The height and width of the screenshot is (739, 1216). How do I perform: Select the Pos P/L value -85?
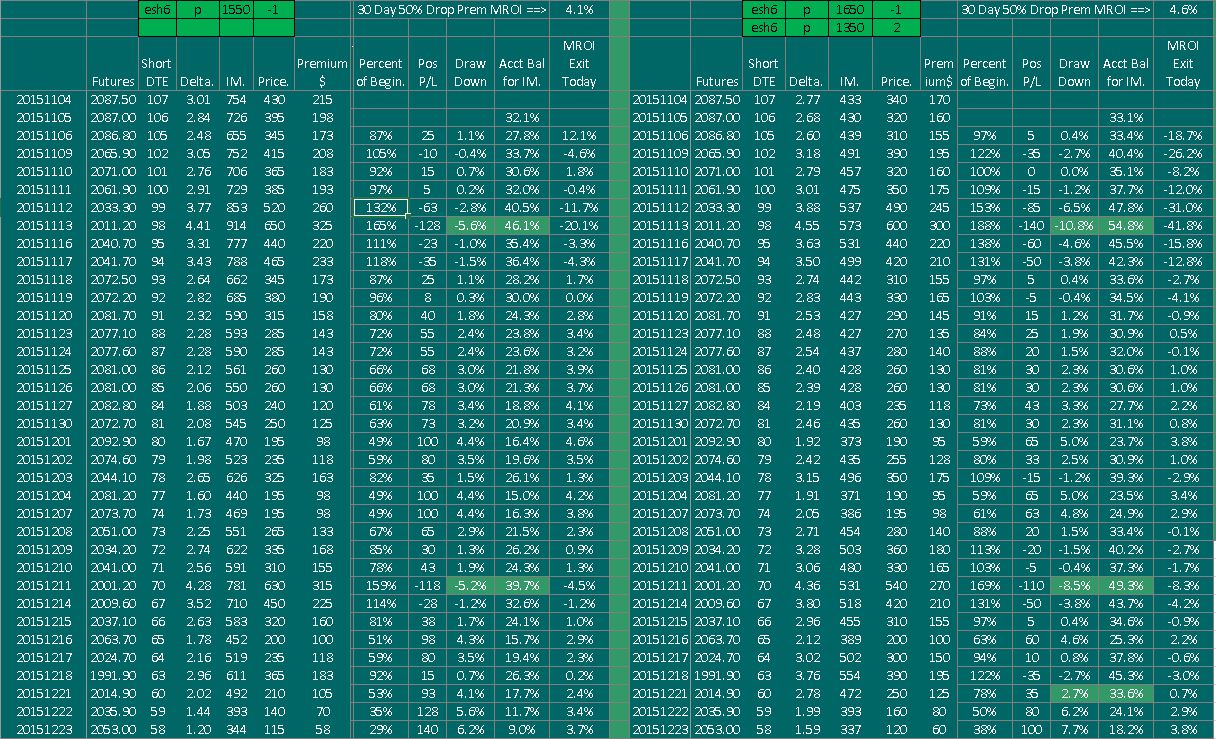(x=1032, y=208)
